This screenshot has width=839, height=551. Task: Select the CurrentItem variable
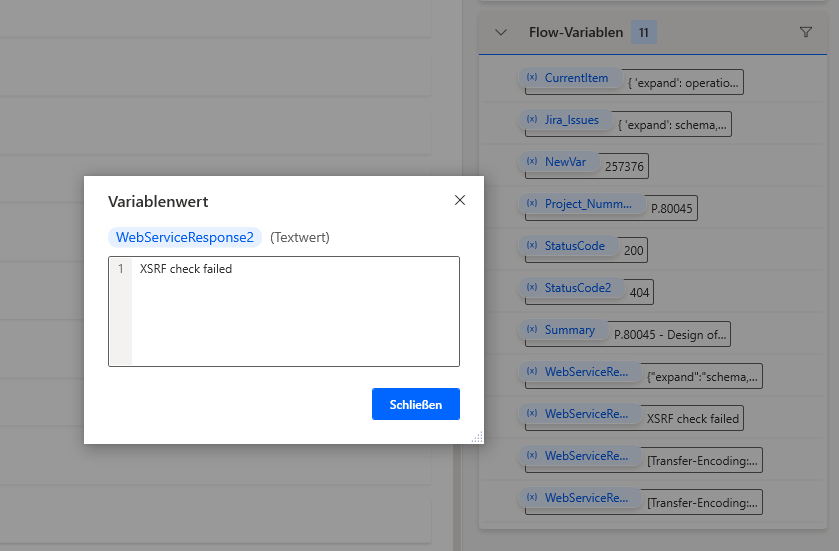(x=569, y=78)
